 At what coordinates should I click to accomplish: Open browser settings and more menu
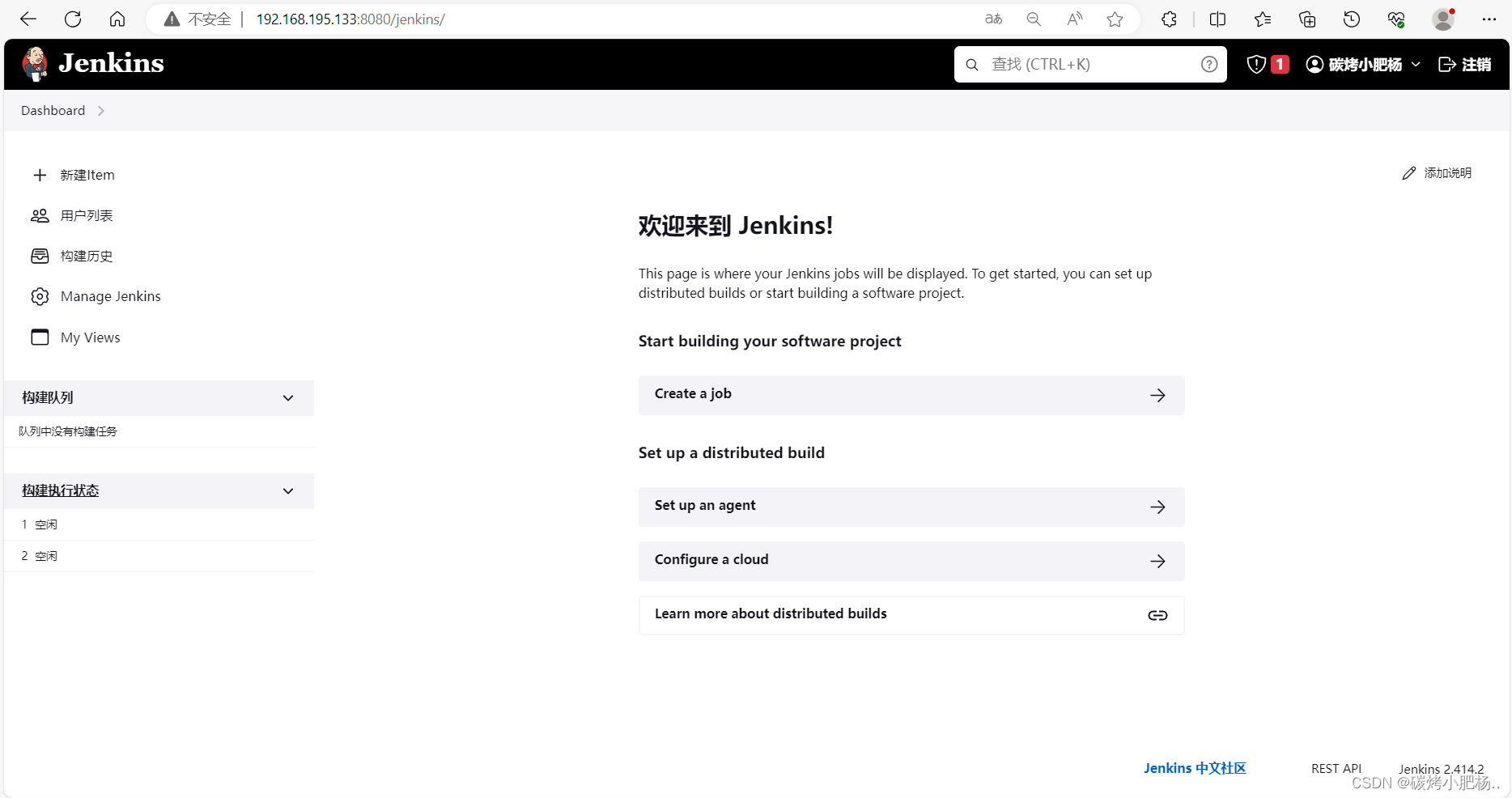[1489, 19]
